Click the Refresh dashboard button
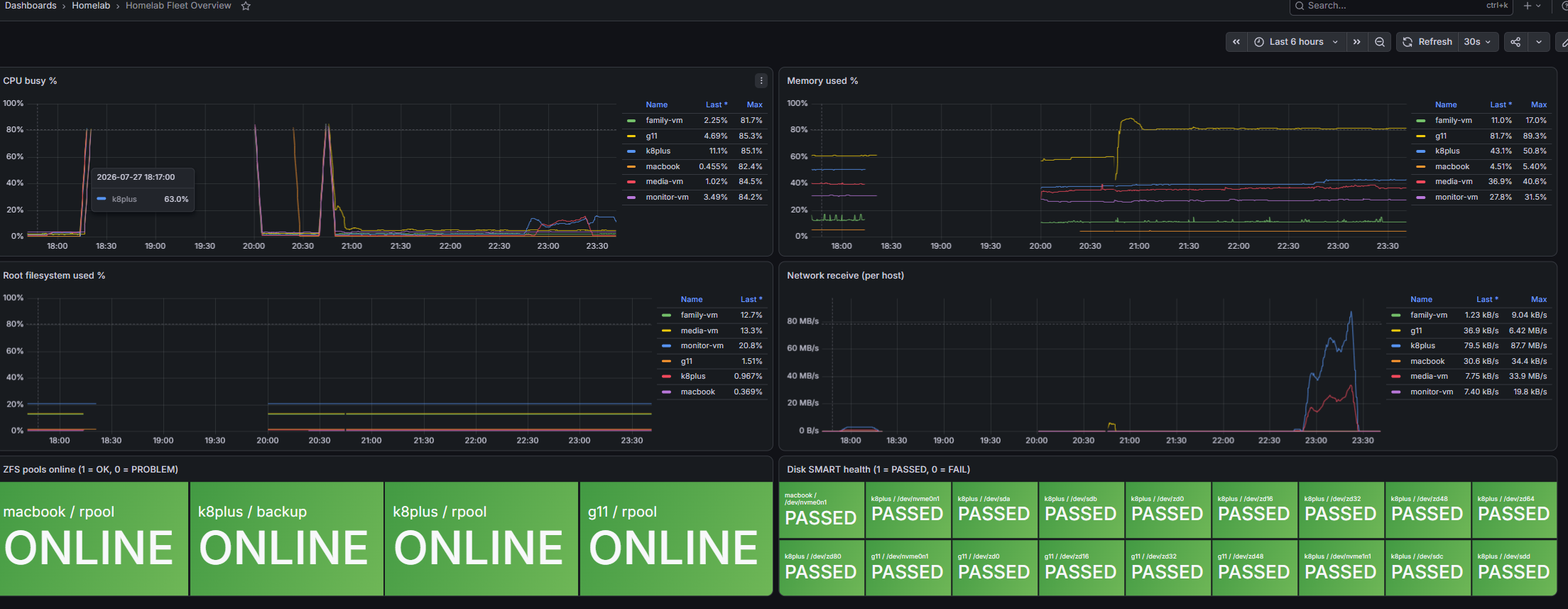This screenshot has width=1568, height=609. tap(1427, 42)
